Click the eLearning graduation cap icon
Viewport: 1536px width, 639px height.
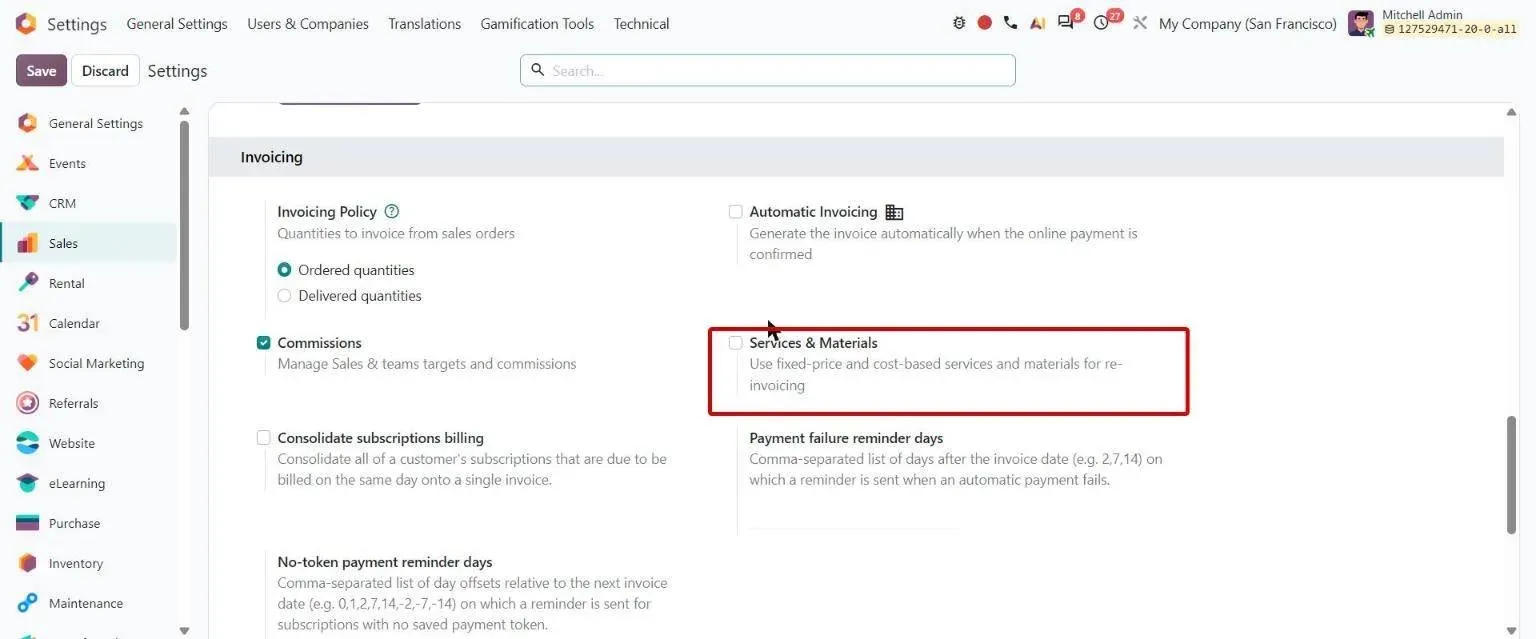28,483
